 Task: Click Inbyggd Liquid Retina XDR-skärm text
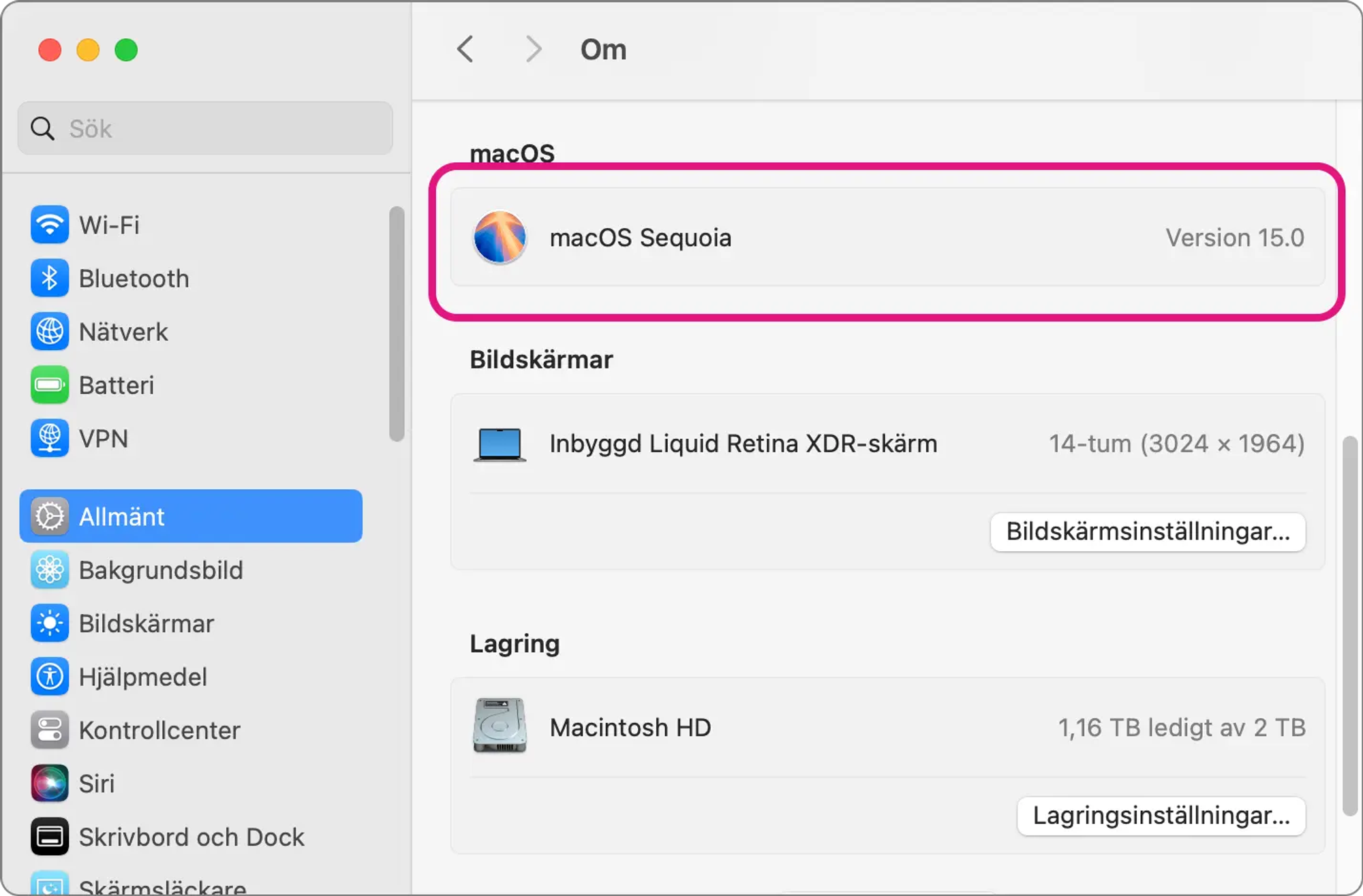744,444
